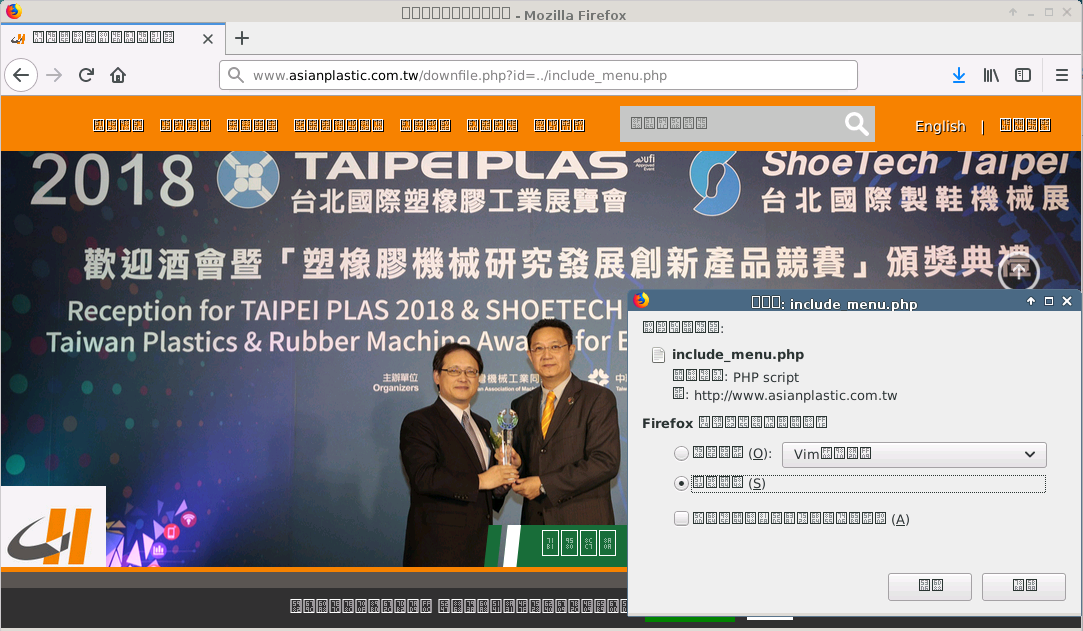The width and height of the screenshot is (1083, 631).
Task: Select the 'Save file (S)' radio option
Action: [681, 483]
